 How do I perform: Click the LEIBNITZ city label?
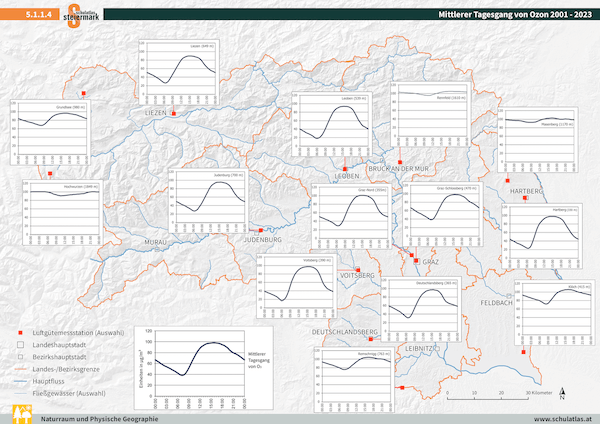[x=419, y=349]
